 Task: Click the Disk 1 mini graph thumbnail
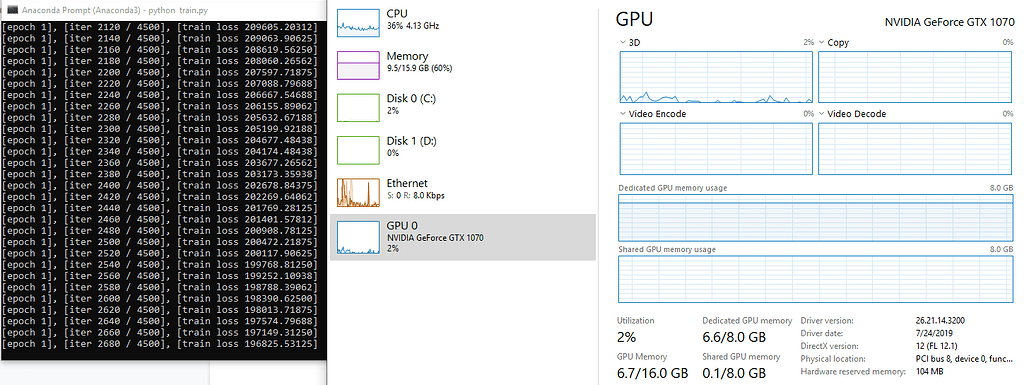tap(358, 149)
